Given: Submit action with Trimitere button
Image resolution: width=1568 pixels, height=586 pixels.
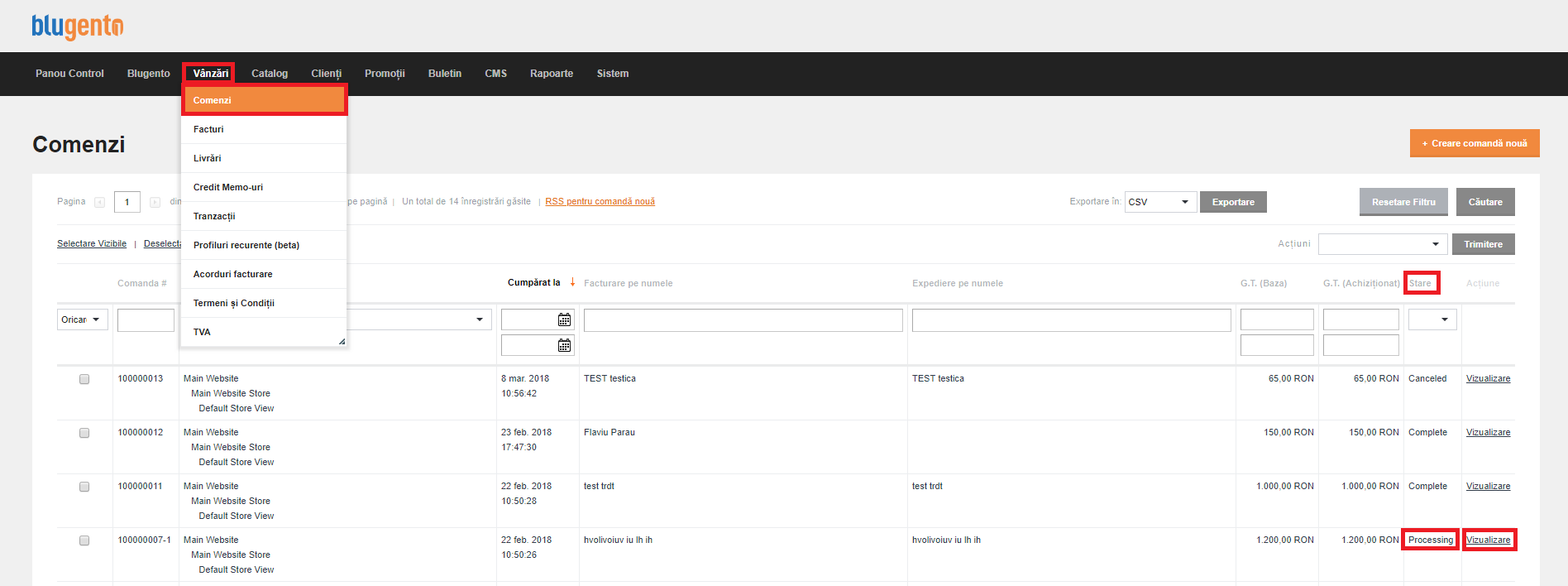Looking at the screenshot, I should coord(1484,244).
